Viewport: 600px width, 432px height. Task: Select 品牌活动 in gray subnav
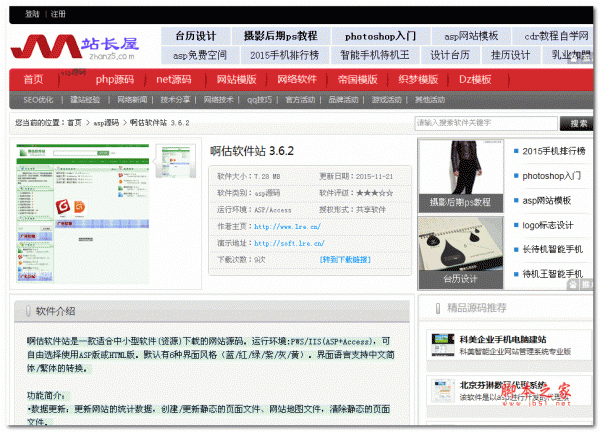click(343, 100)
